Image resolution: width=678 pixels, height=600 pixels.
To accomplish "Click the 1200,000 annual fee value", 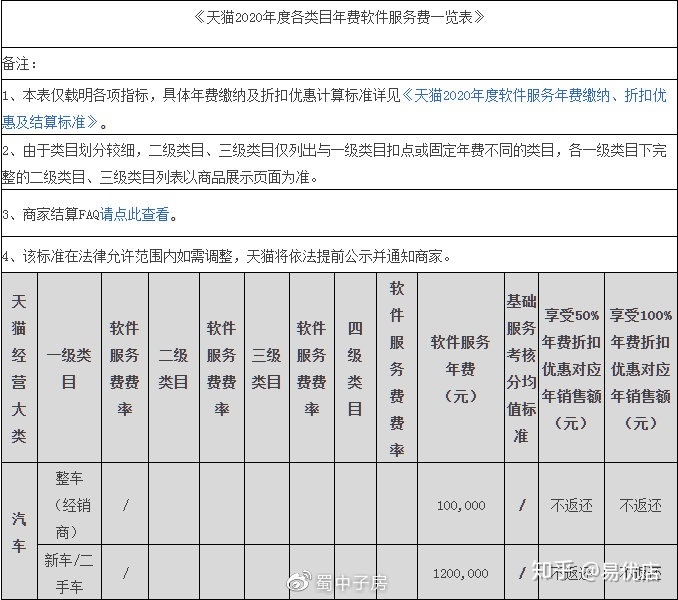I will 461,574.
